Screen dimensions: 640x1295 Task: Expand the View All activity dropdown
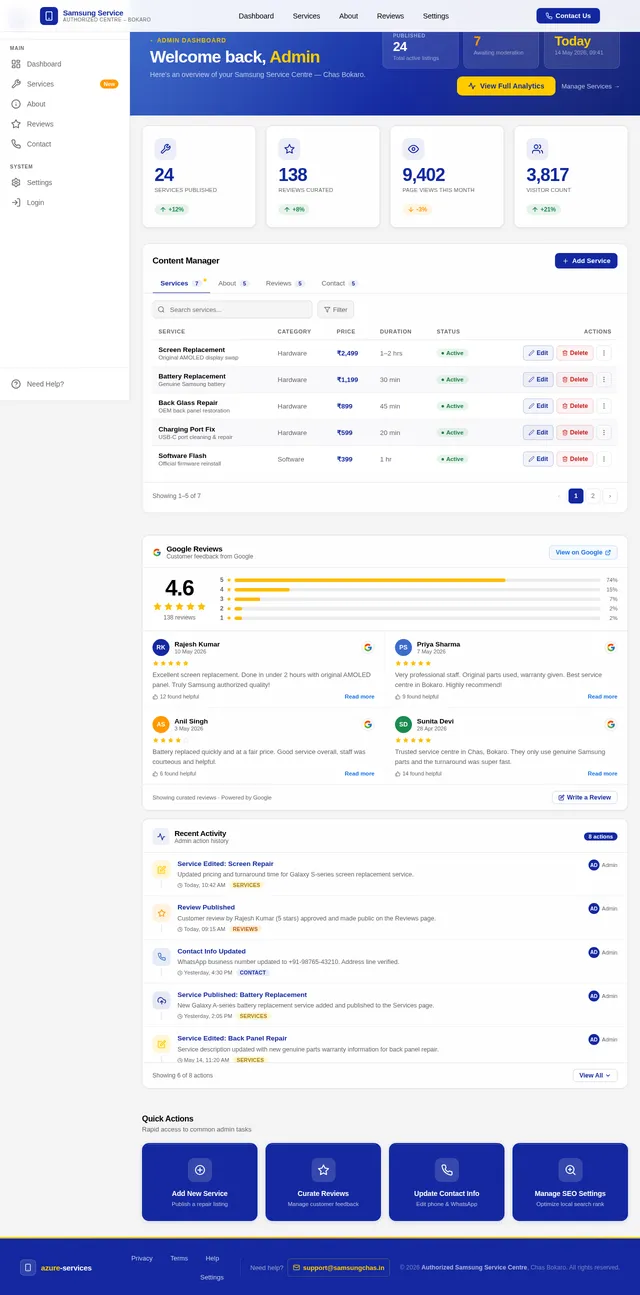click(595, 1075)
